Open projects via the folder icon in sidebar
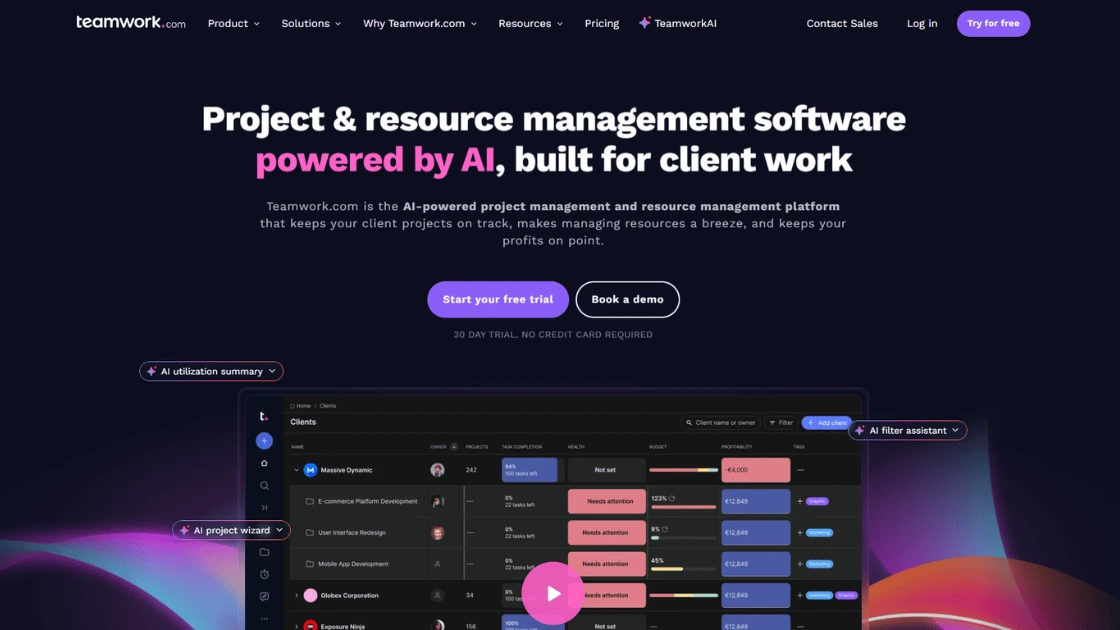The width and height of the screenshot is (1120, 630). (x=264, y=551)
